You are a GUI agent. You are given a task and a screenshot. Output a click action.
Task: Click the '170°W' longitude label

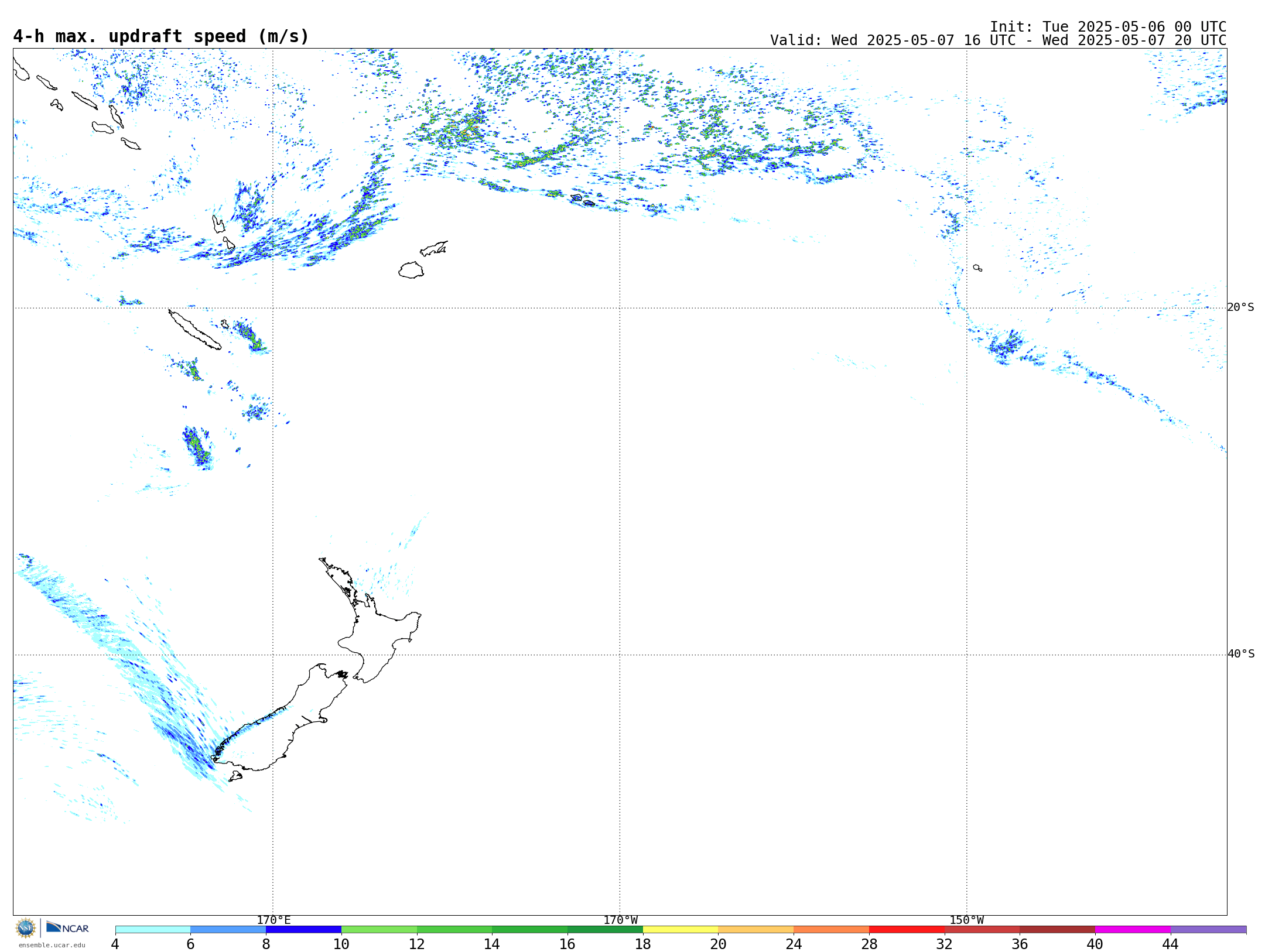point(621,920)
